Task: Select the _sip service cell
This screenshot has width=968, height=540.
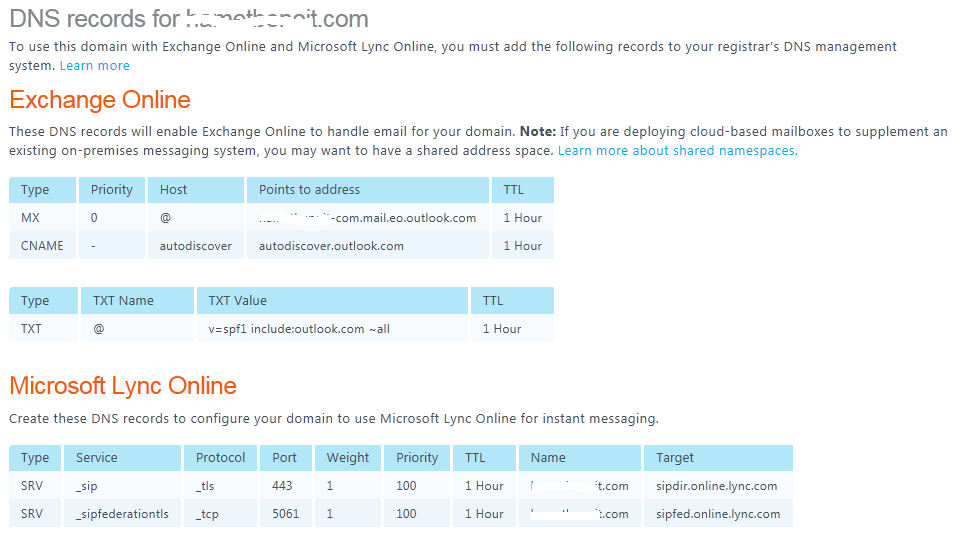Action: (x=86, y=485)
